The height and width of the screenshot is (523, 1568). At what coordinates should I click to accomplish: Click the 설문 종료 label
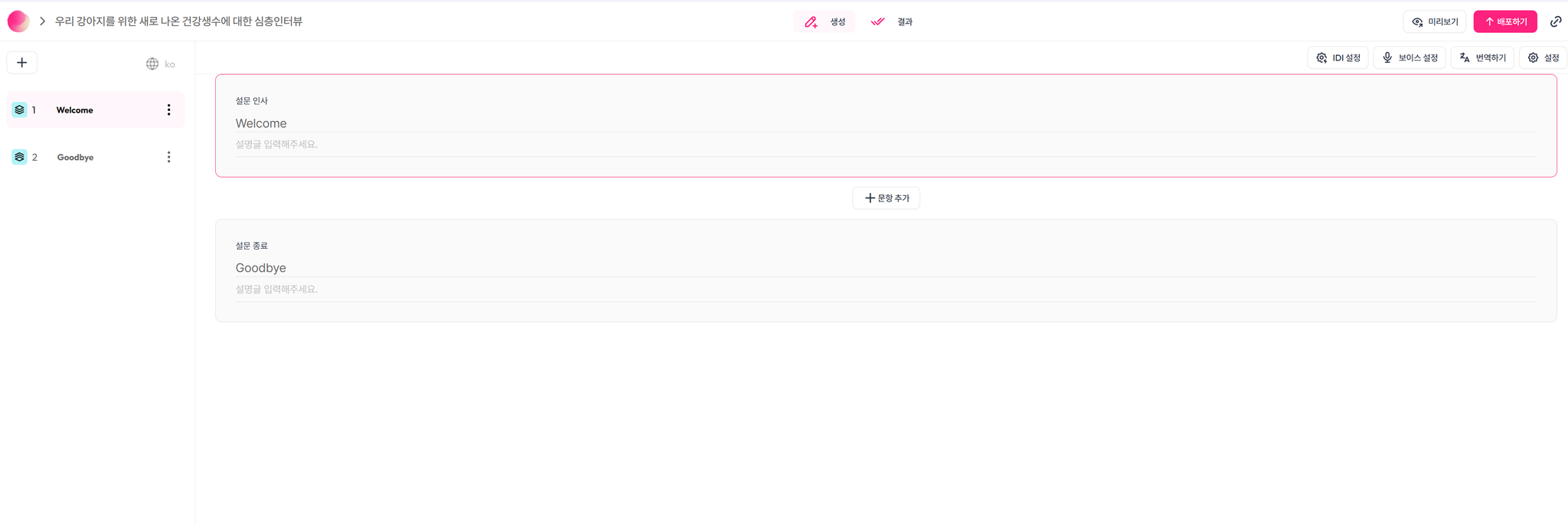pos(251,246)
